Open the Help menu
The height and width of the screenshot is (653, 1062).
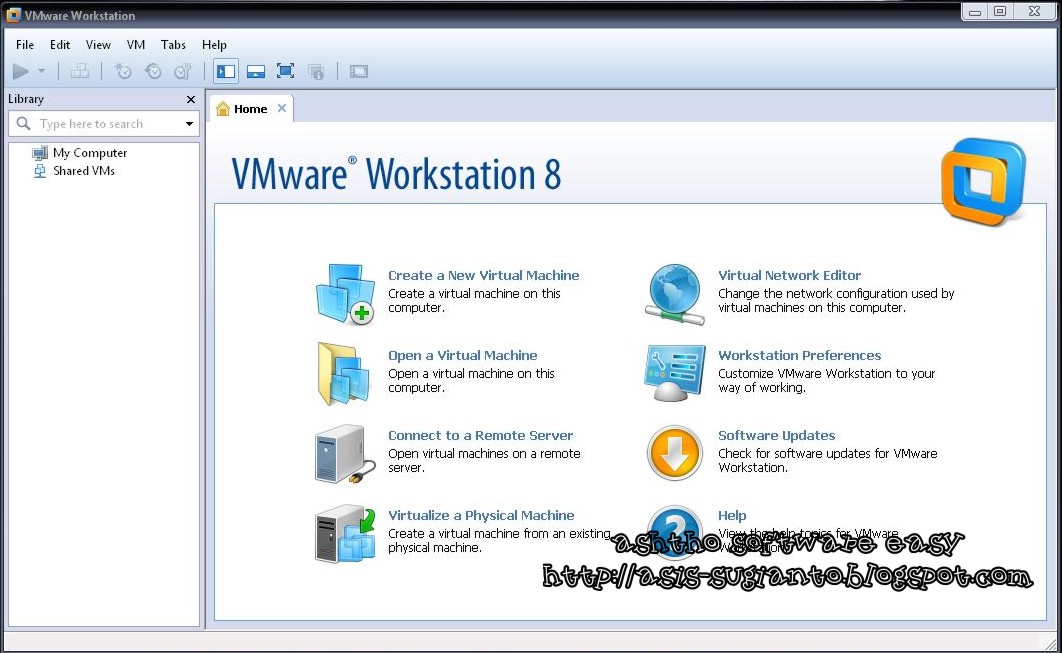(214, 45)
